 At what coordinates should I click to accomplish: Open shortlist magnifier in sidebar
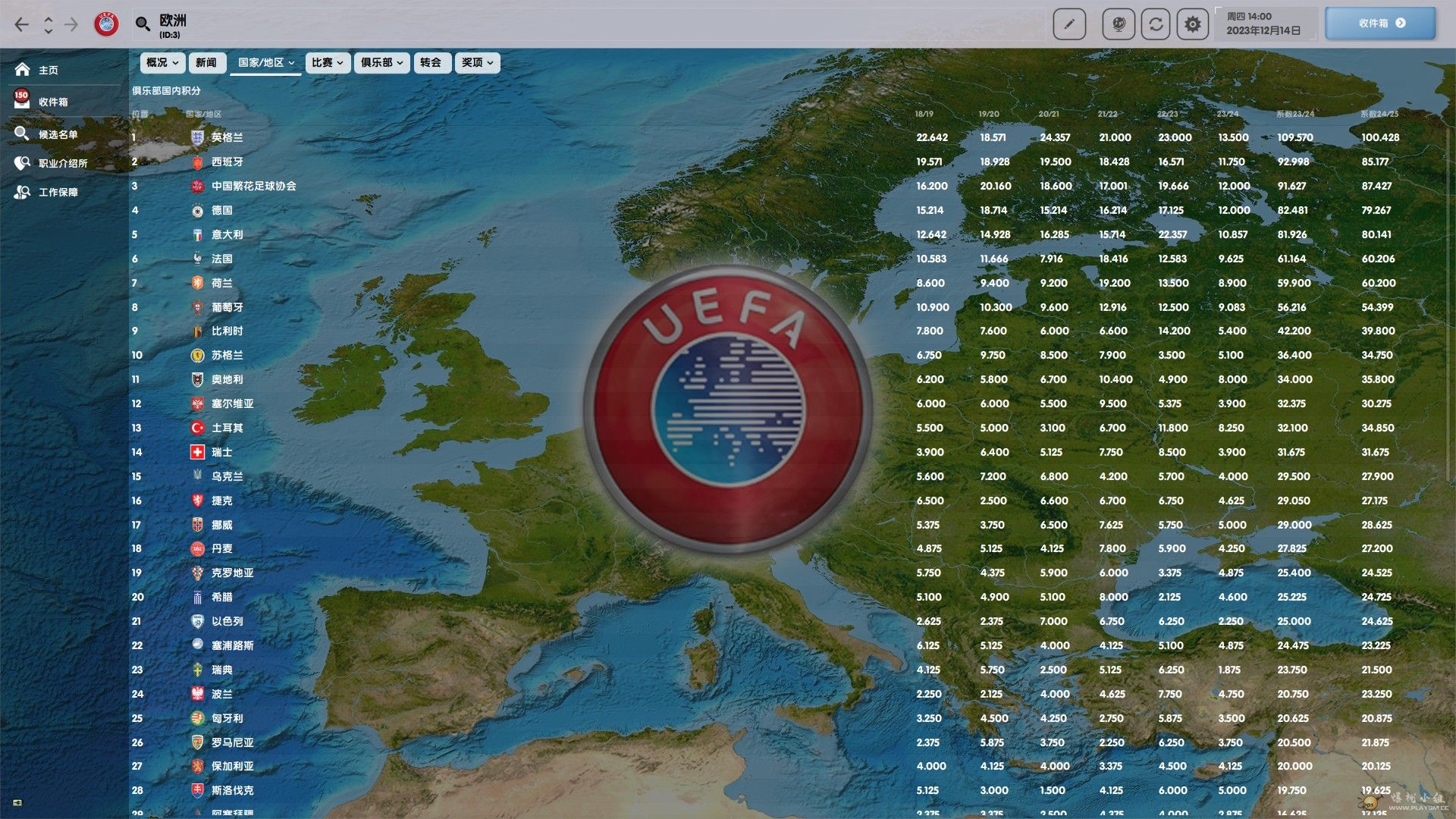tap(22, 134)
